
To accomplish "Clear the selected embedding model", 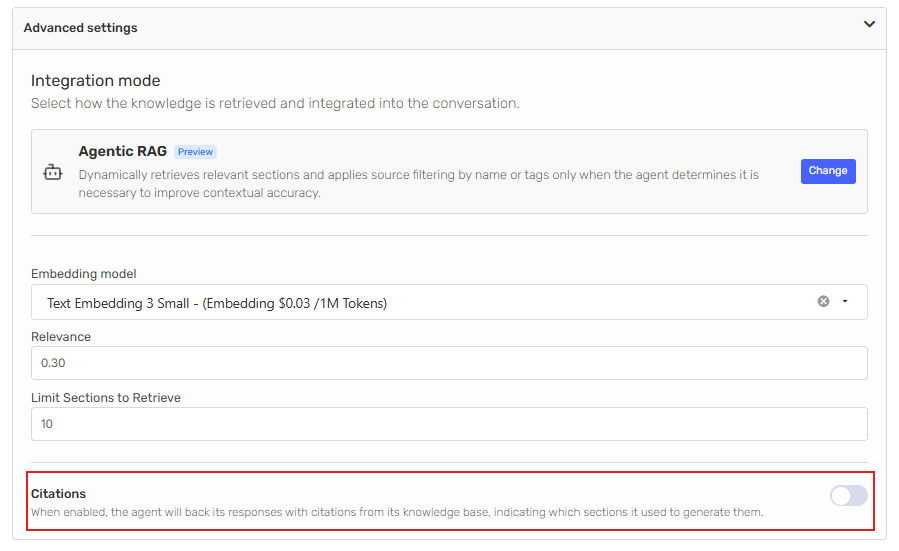I will click(x=823, y=302).
